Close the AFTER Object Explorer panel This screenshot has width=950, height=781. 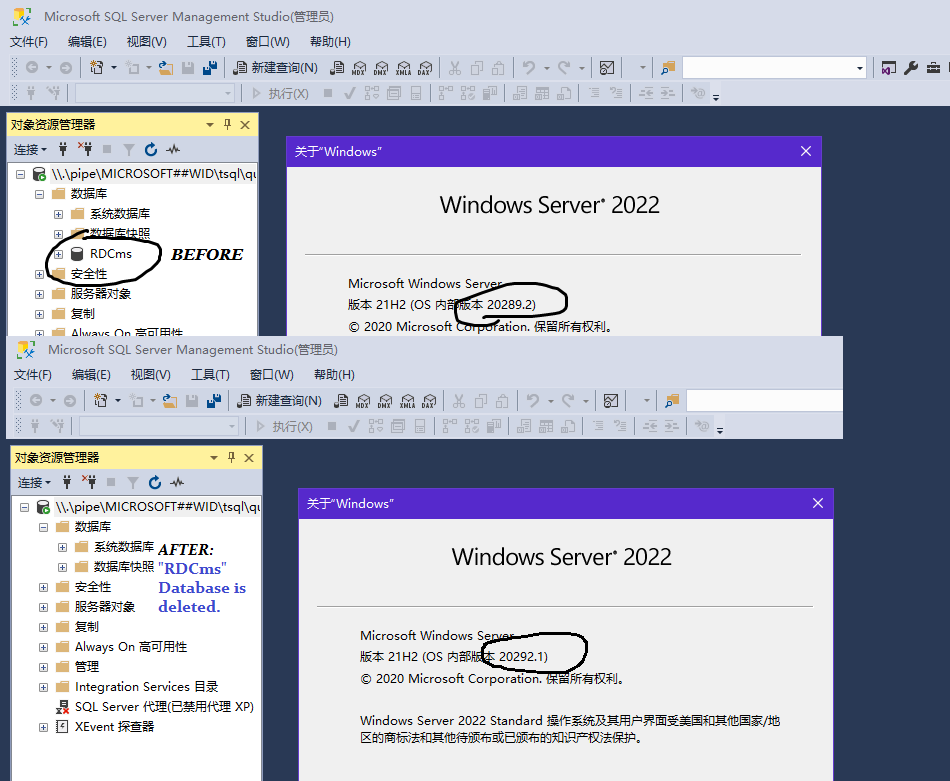pos(249,457)
